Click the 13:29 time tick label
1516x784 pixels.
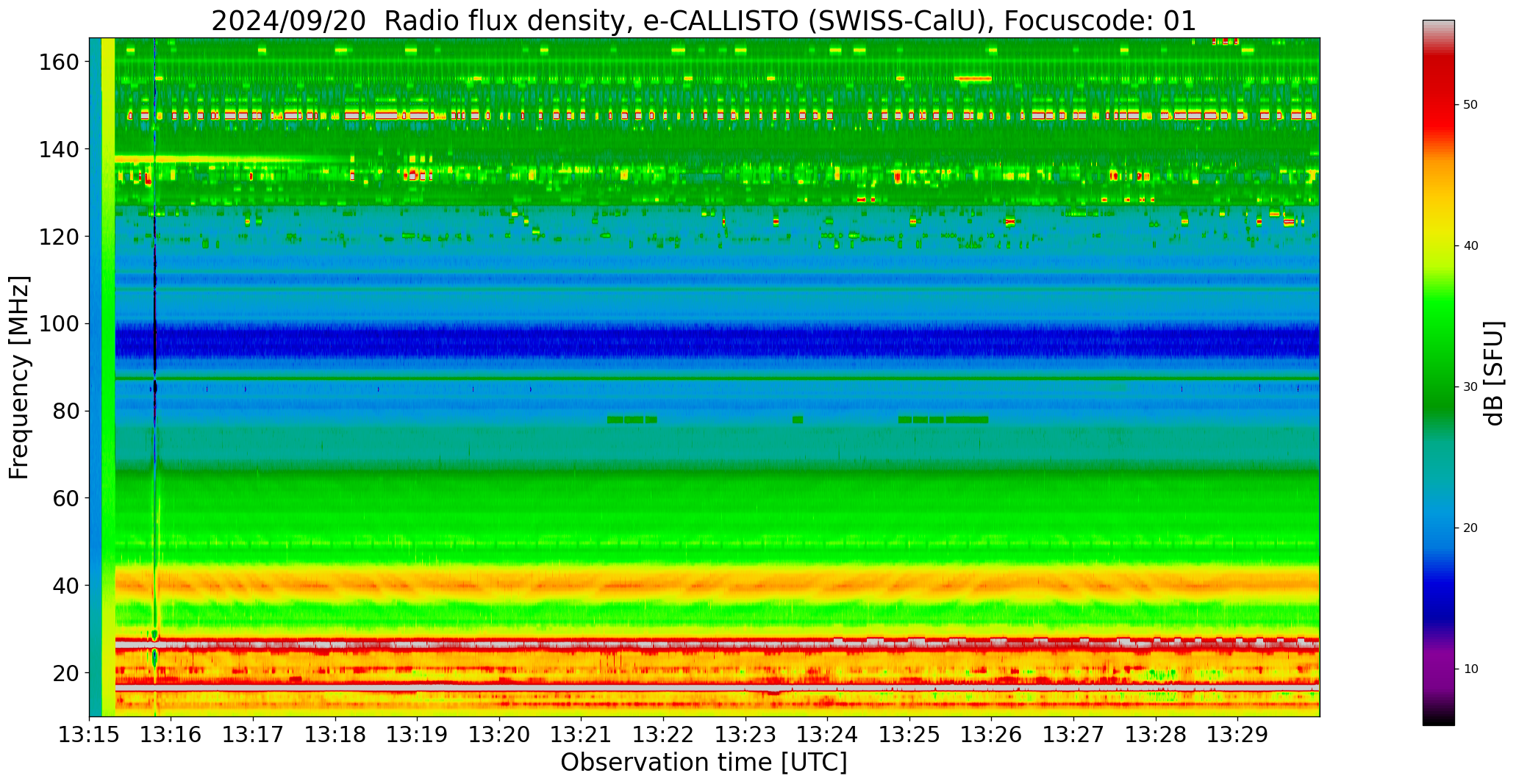tap(1237, 734)
